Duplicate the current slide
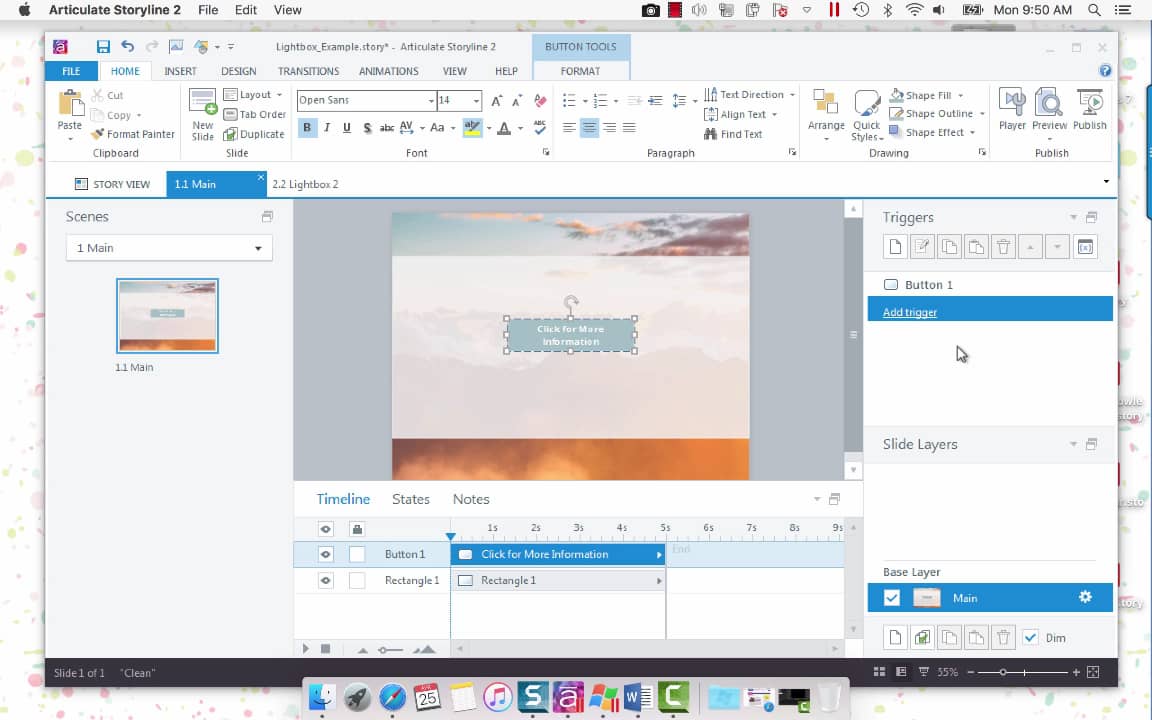 pyautogui.click(x=254, y=134)
